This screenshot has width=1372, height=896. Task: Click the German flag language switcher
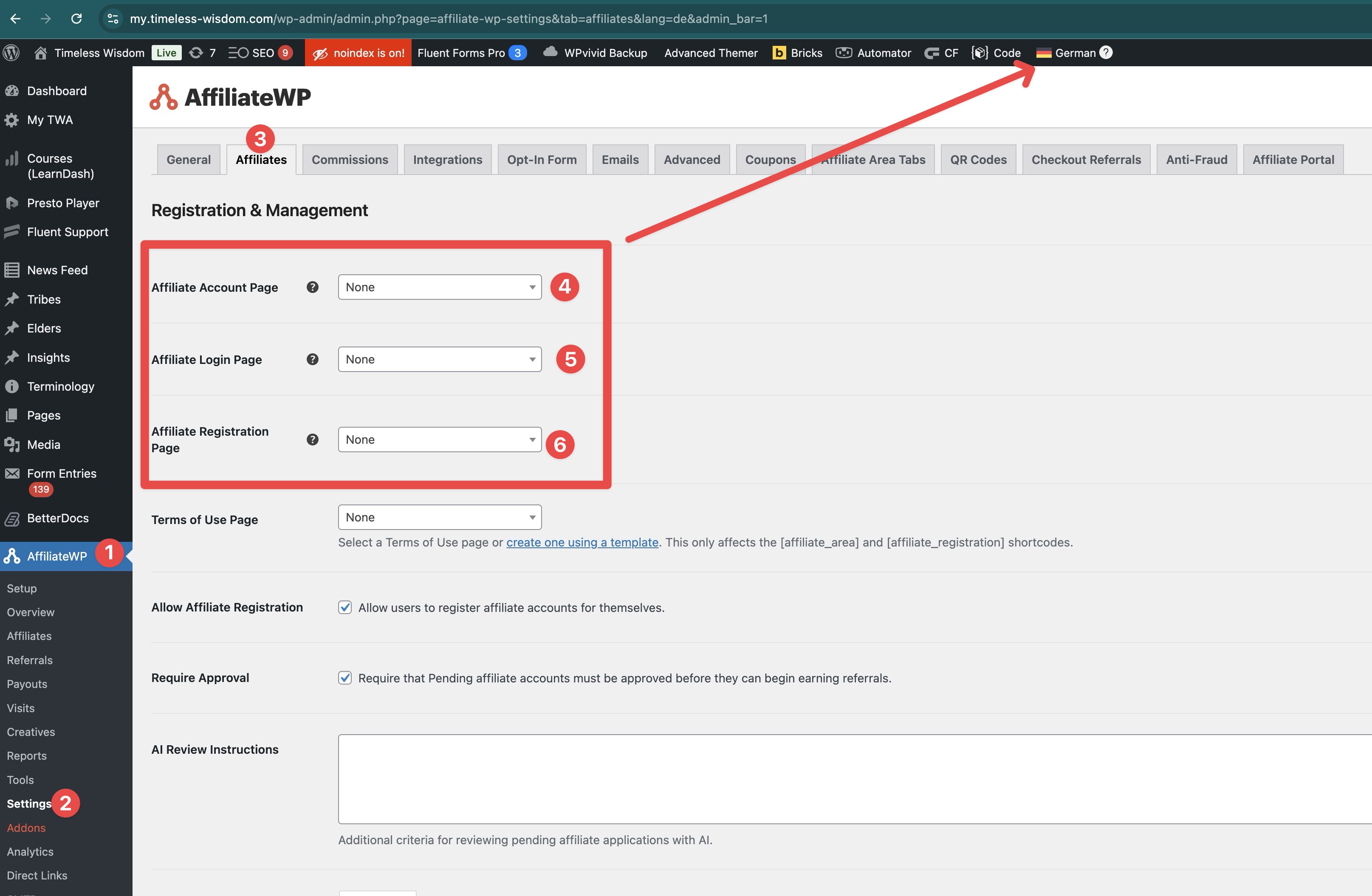(1044, 52)
